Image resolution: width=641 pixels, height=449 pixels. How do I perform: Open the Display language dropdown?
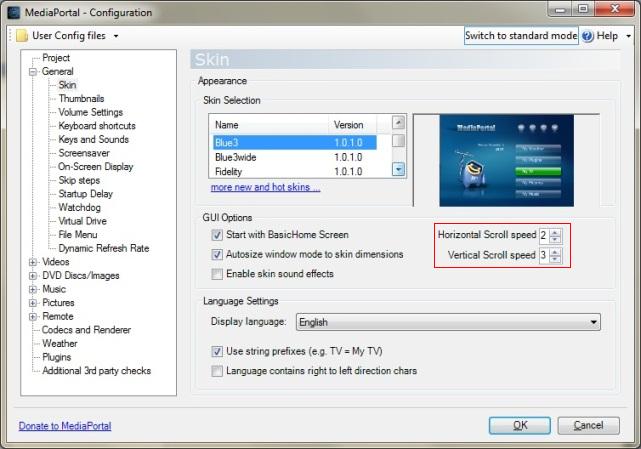[448, 322]
